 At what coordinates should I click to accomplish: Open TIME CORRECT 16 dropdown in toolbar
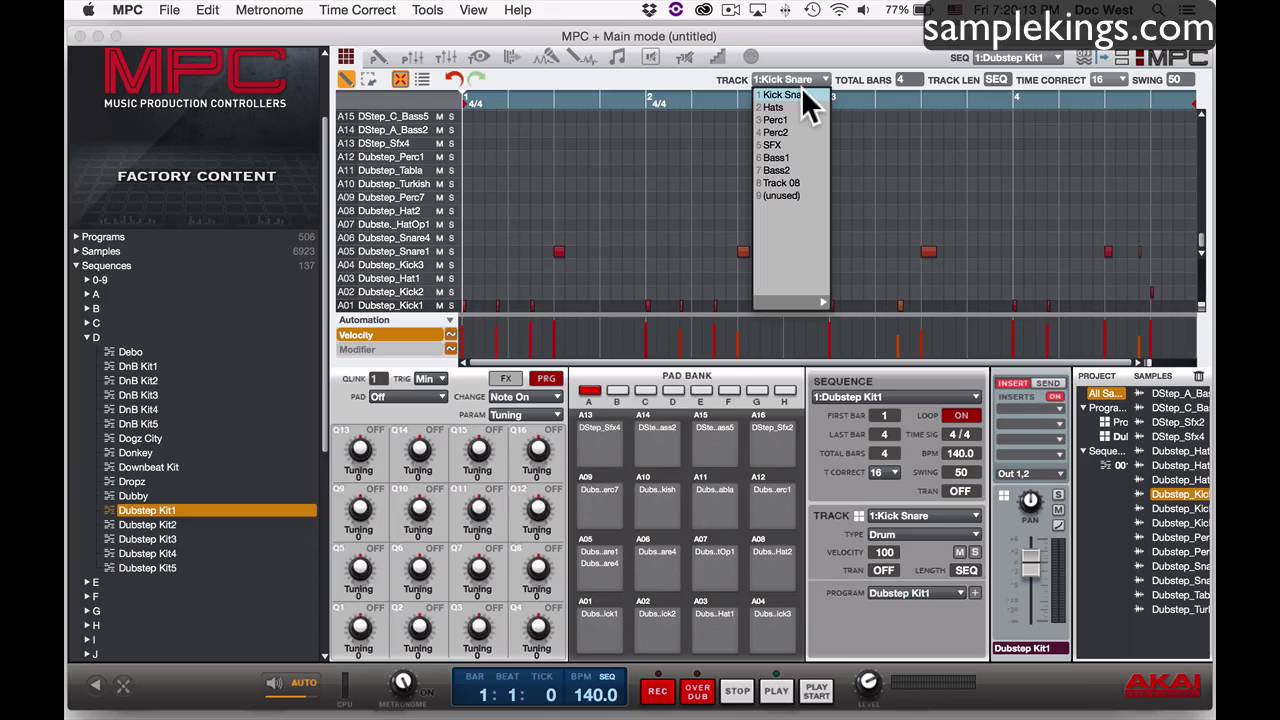(x=1108, y=80)
